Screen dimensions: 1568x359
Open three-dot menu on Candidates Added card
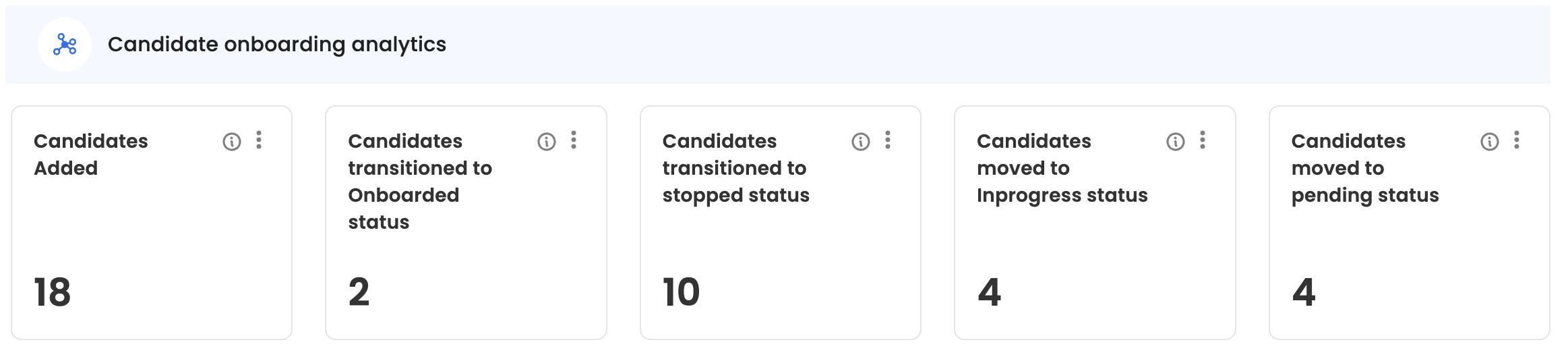point(259,140)
